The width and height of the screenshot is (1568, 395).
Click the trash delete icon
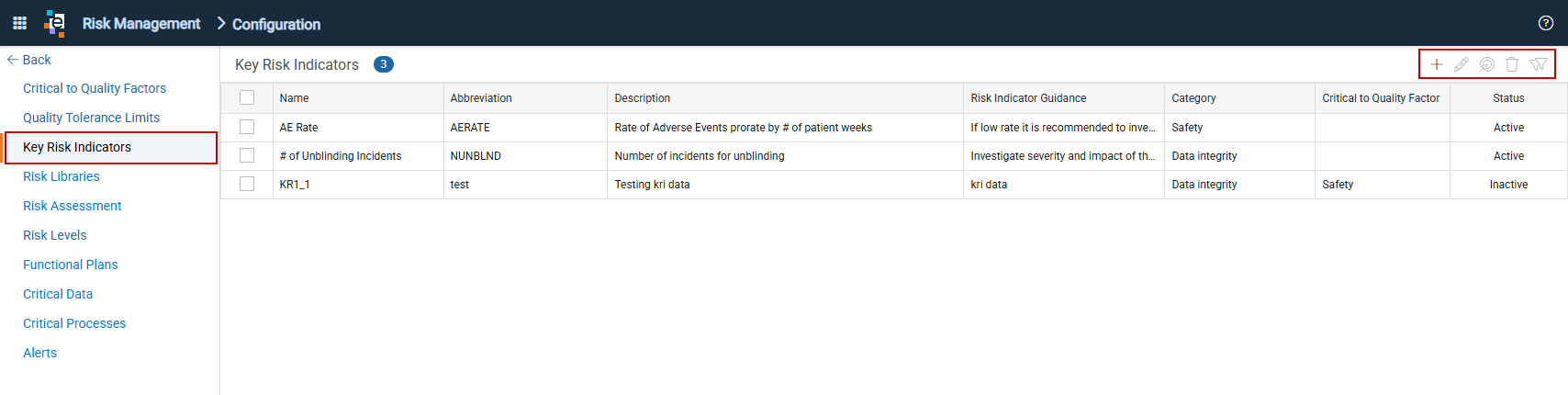click(x=1512, y=64)
